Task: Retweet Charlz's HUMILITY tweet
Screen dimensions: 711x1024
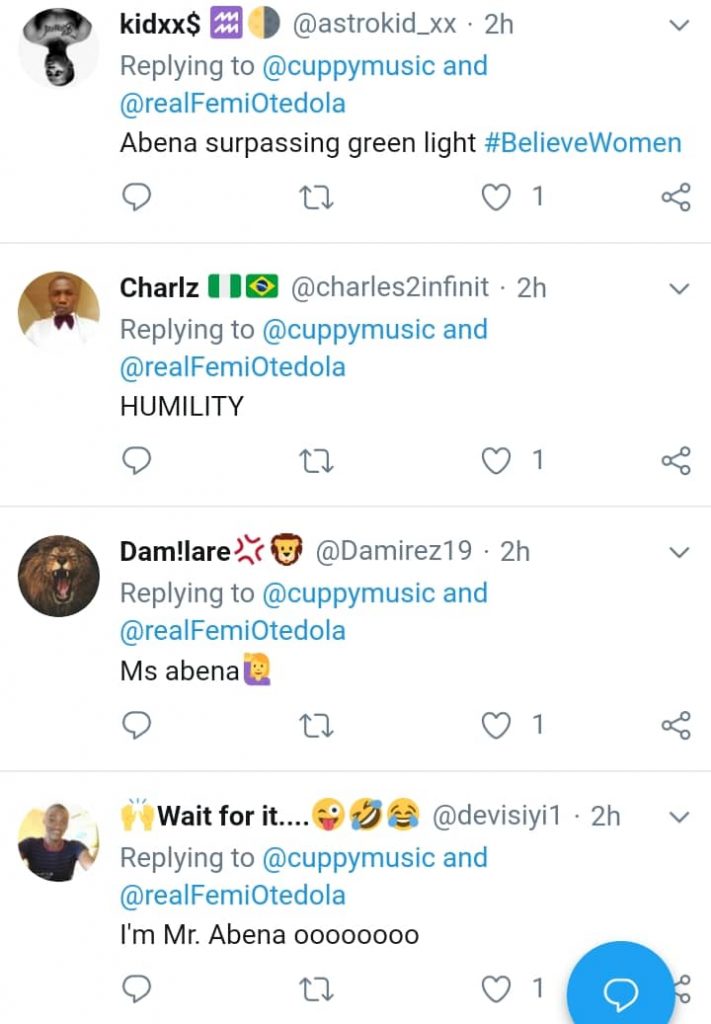Action: [317, 460]
